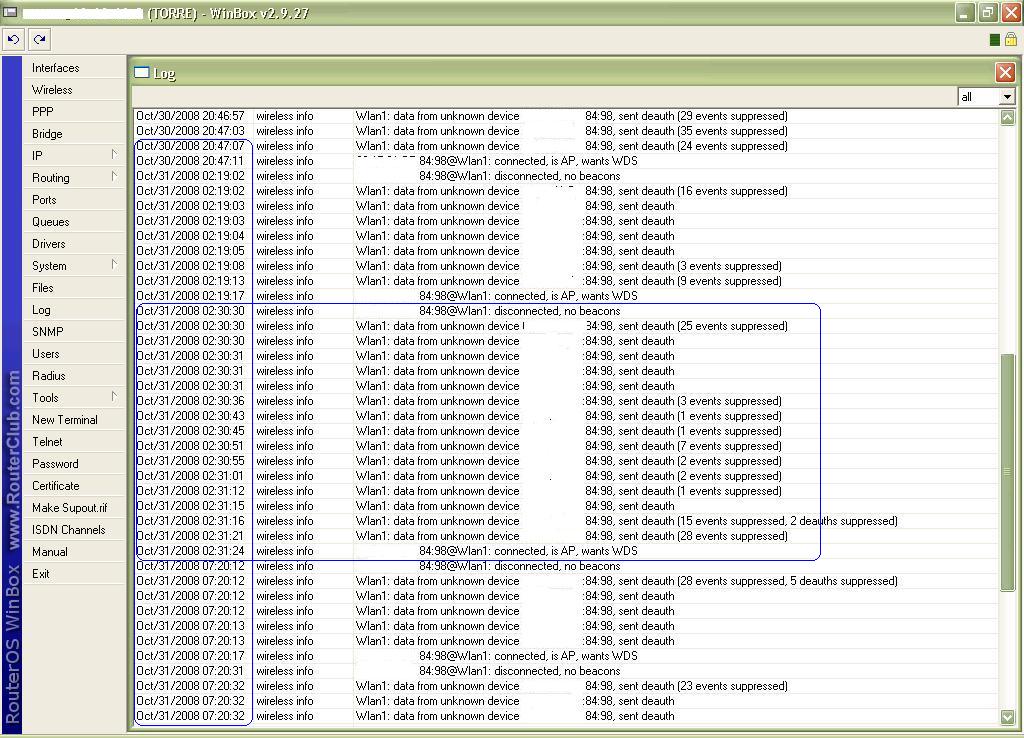Select log row Oct/31/2008 02:19:08
This screenshot has height=738, width=1024.
(566, 266)
